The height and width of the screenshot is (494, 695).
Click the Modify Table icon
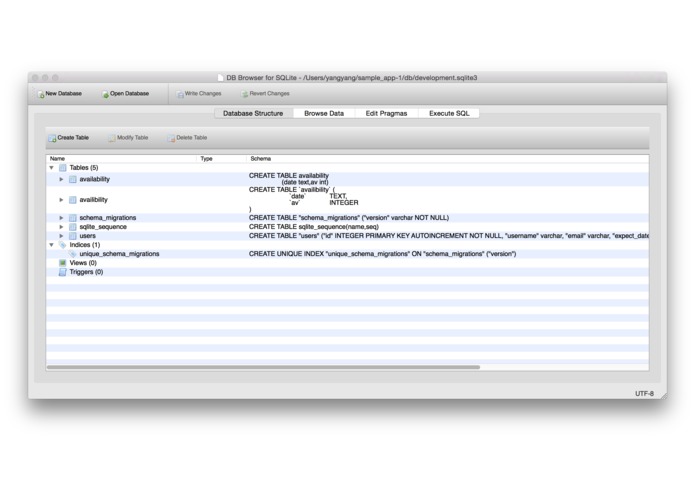[112, 138]
